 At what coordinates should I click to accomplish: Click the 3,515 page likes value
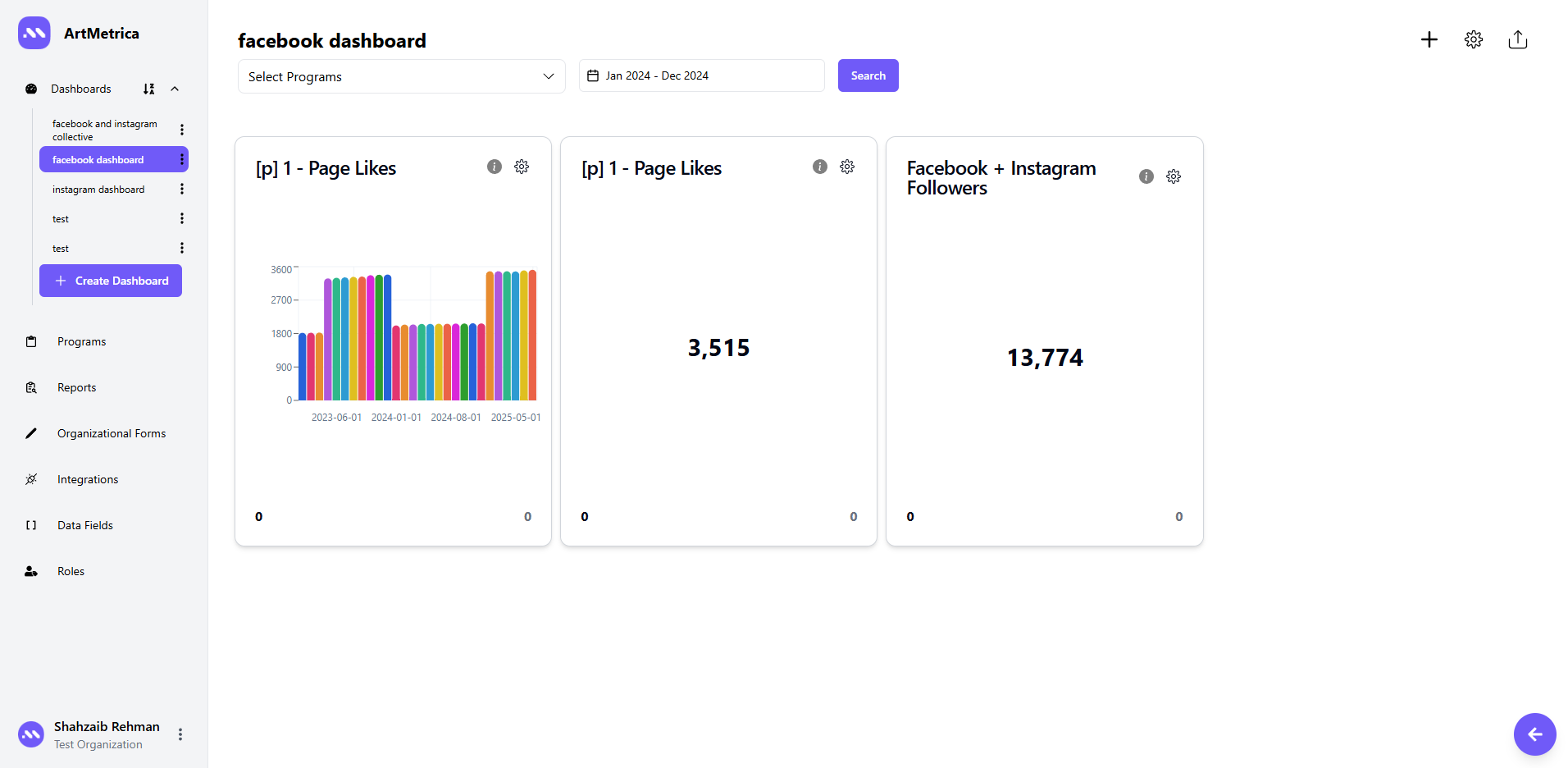point(718,348)
